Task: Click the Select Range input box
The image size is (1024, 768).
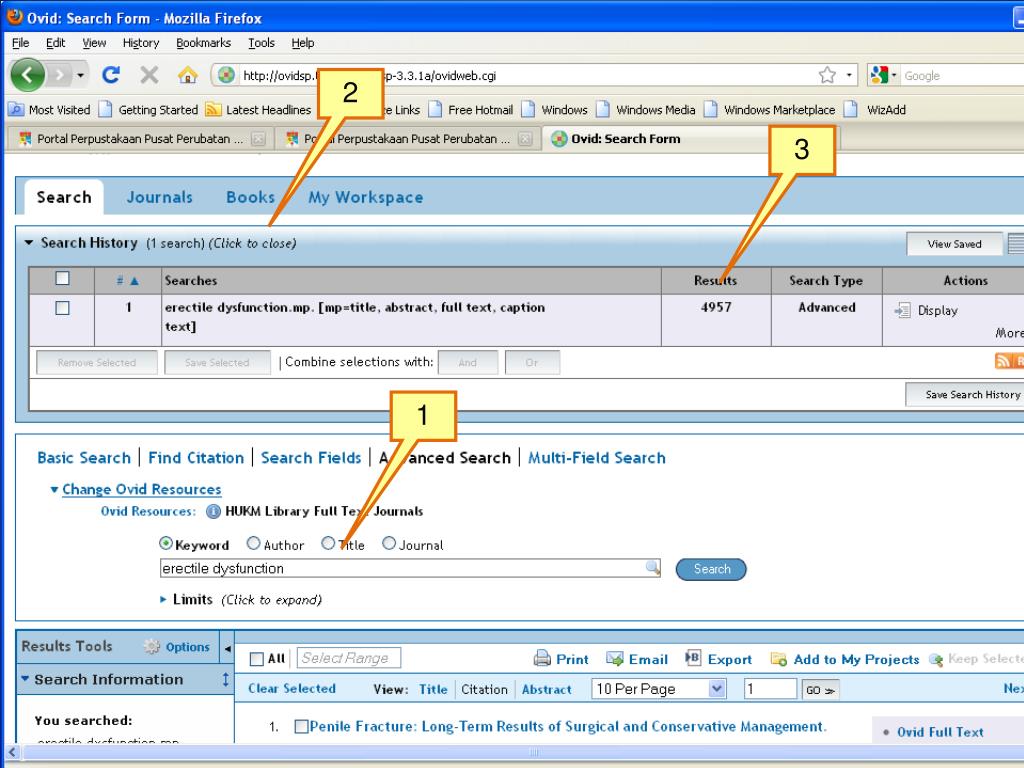Action: point(349,658)
